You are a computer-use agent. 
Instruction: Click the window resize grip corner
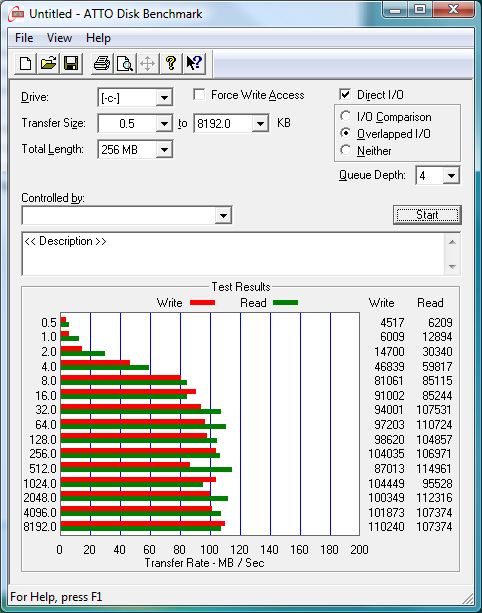(x=467, y=598)
